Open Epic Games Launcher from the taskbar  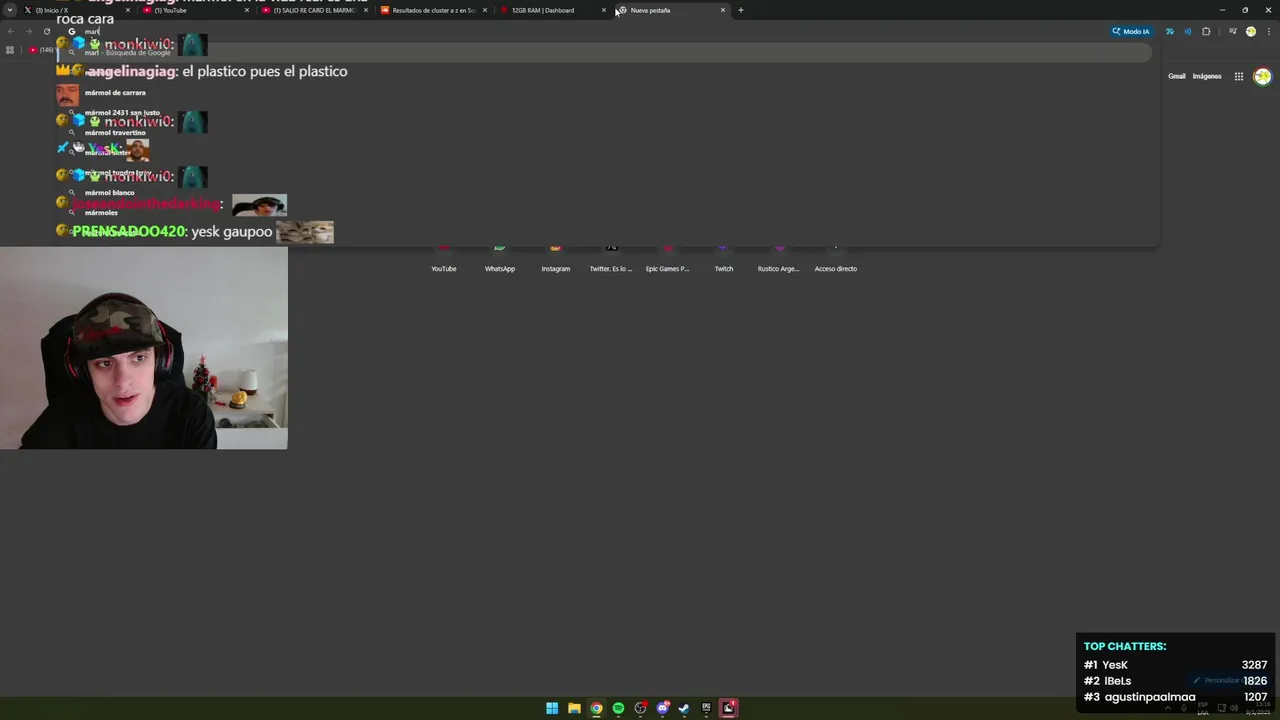(706, 708)
